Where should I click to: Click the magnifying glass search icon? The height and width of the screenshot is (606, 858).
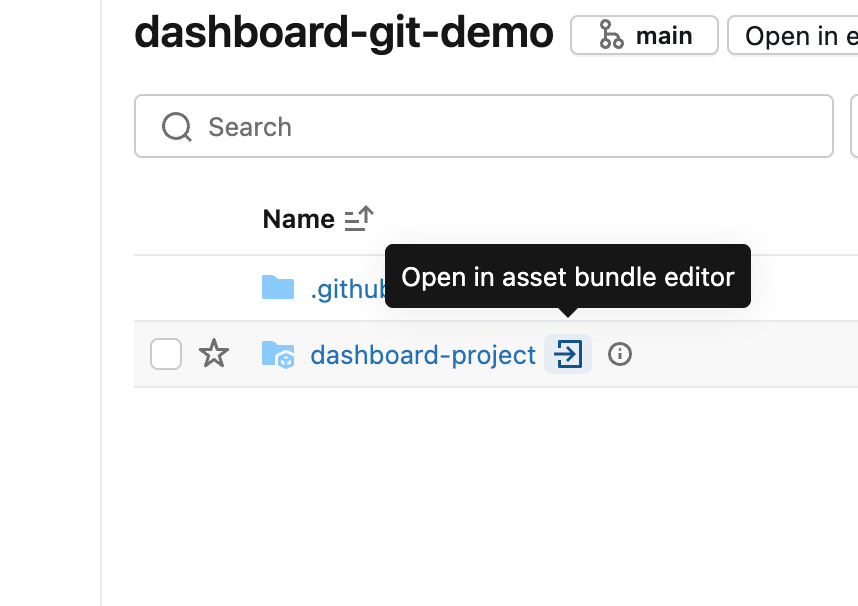[176, 126]
